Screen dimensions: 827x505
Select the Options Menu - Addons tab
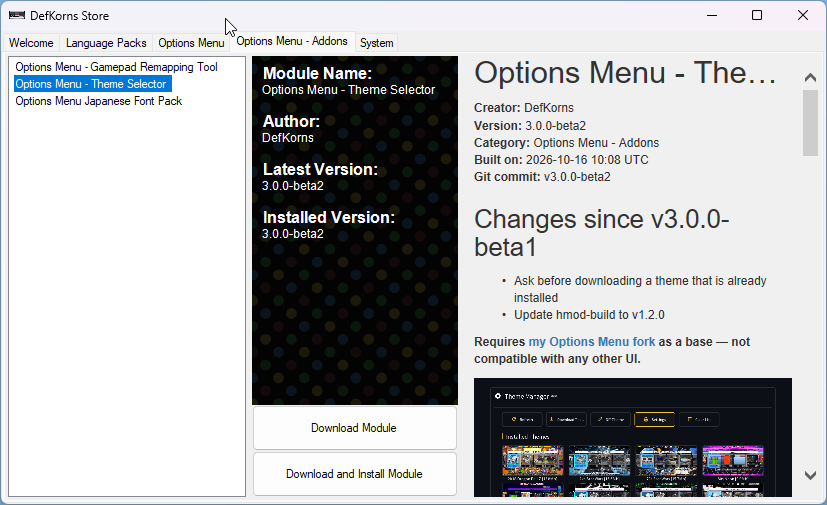pyautogui.click(x=292, y=41)
